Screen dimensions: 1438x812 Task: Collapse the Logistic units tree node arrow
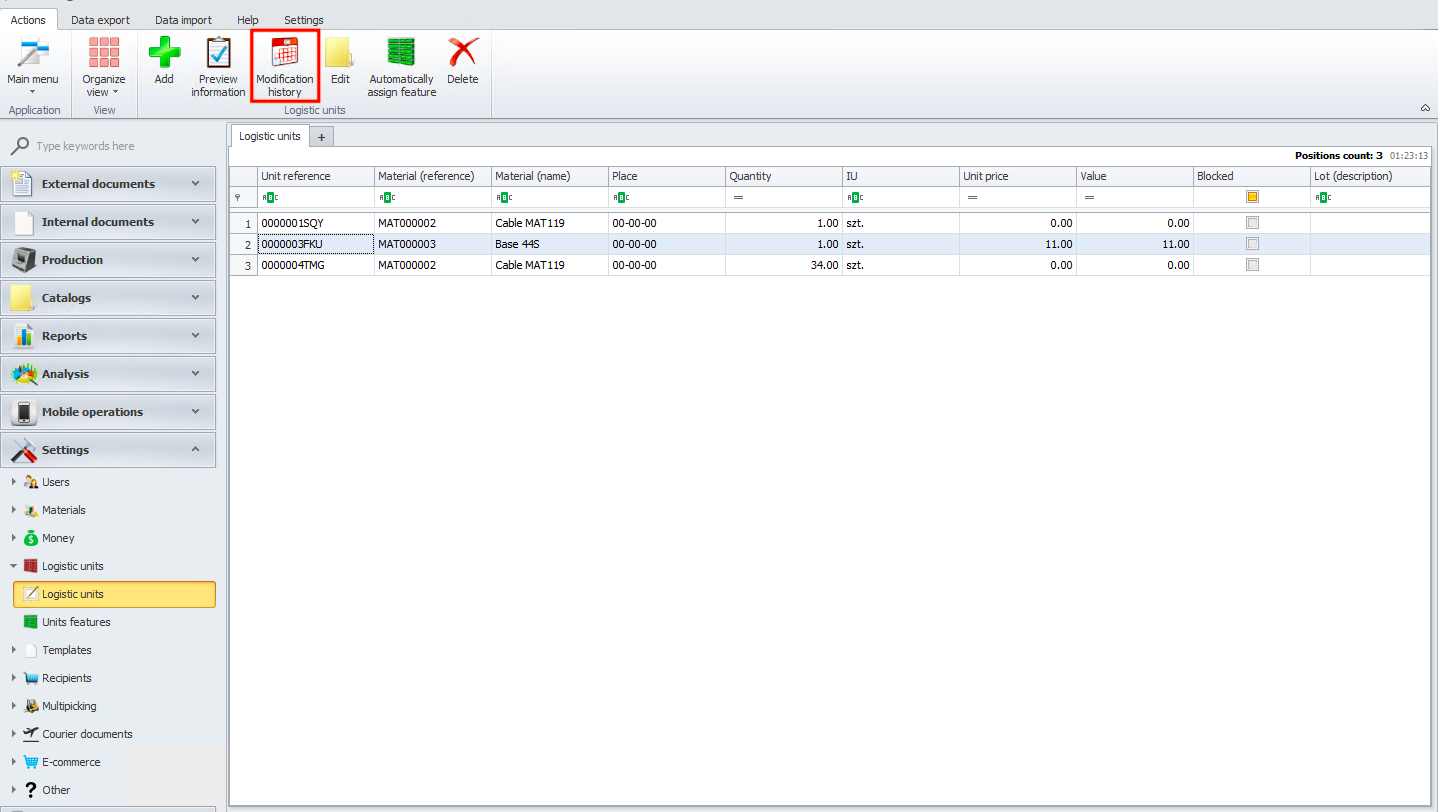(13, 566)
